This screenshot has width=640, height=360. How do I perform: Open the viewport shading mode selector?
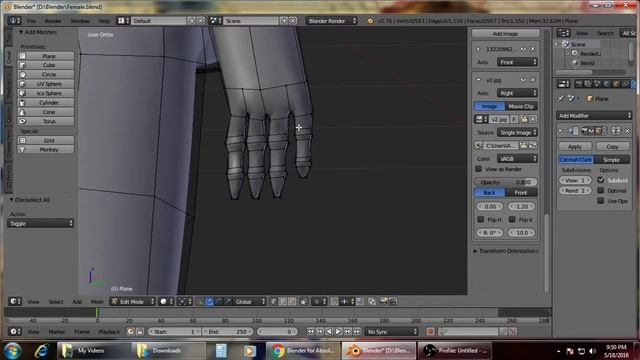coord(166,302)
